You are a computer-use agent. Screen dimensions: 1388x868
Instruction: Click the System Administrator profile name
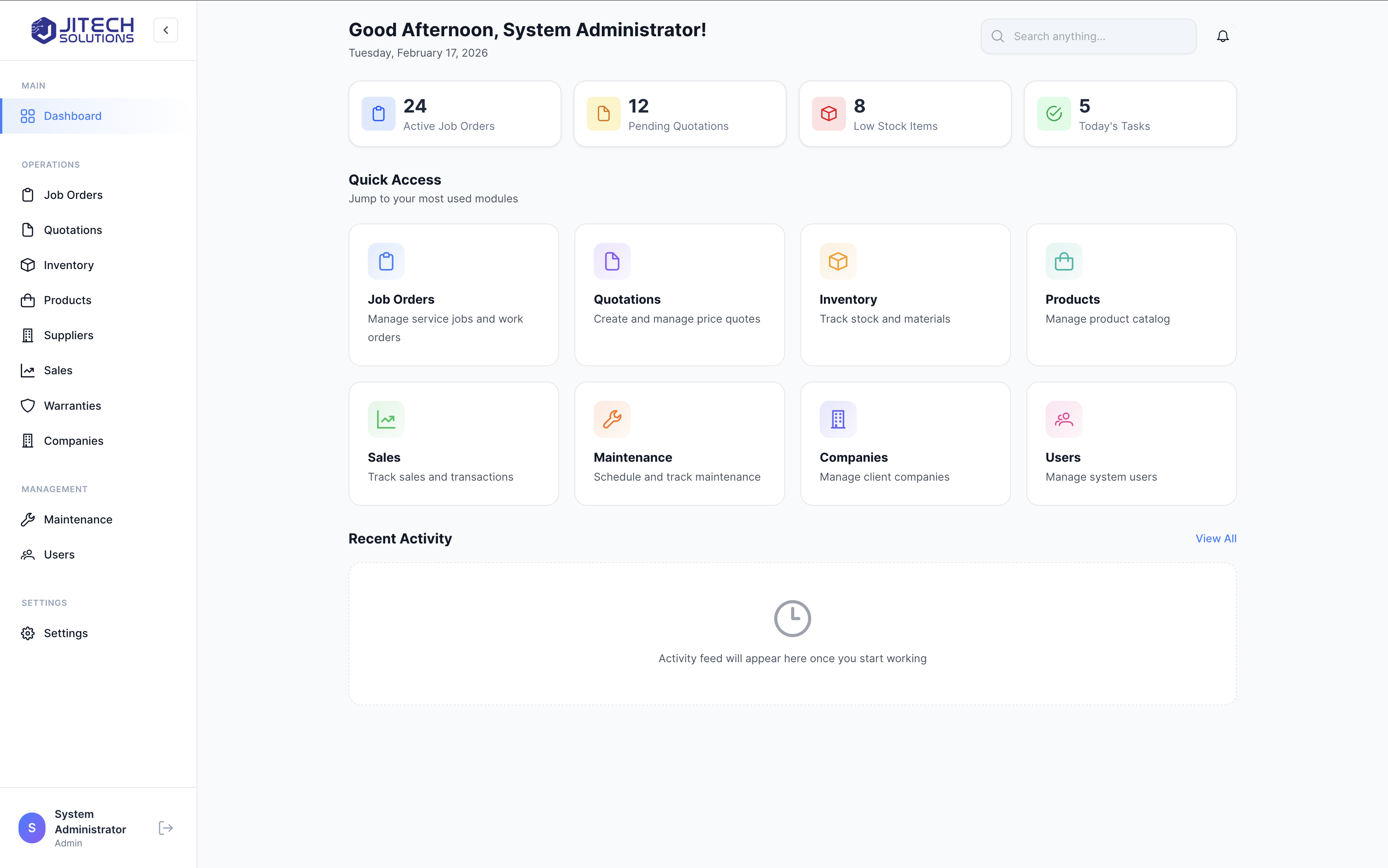click(x=90, y=821)
